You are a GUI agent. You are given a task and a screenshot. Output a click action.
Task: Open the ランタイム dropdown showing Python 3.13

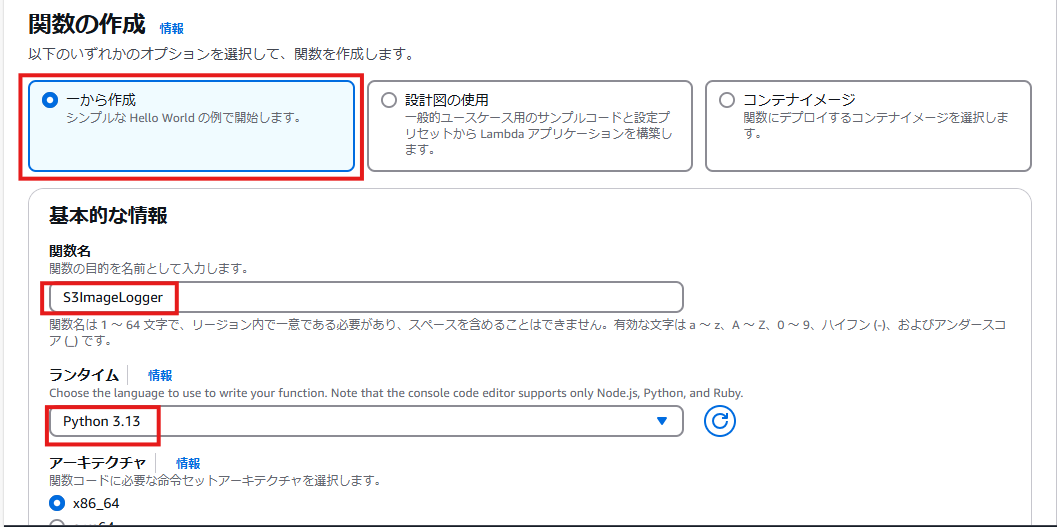pyautogui.click(x=366, y=421)
